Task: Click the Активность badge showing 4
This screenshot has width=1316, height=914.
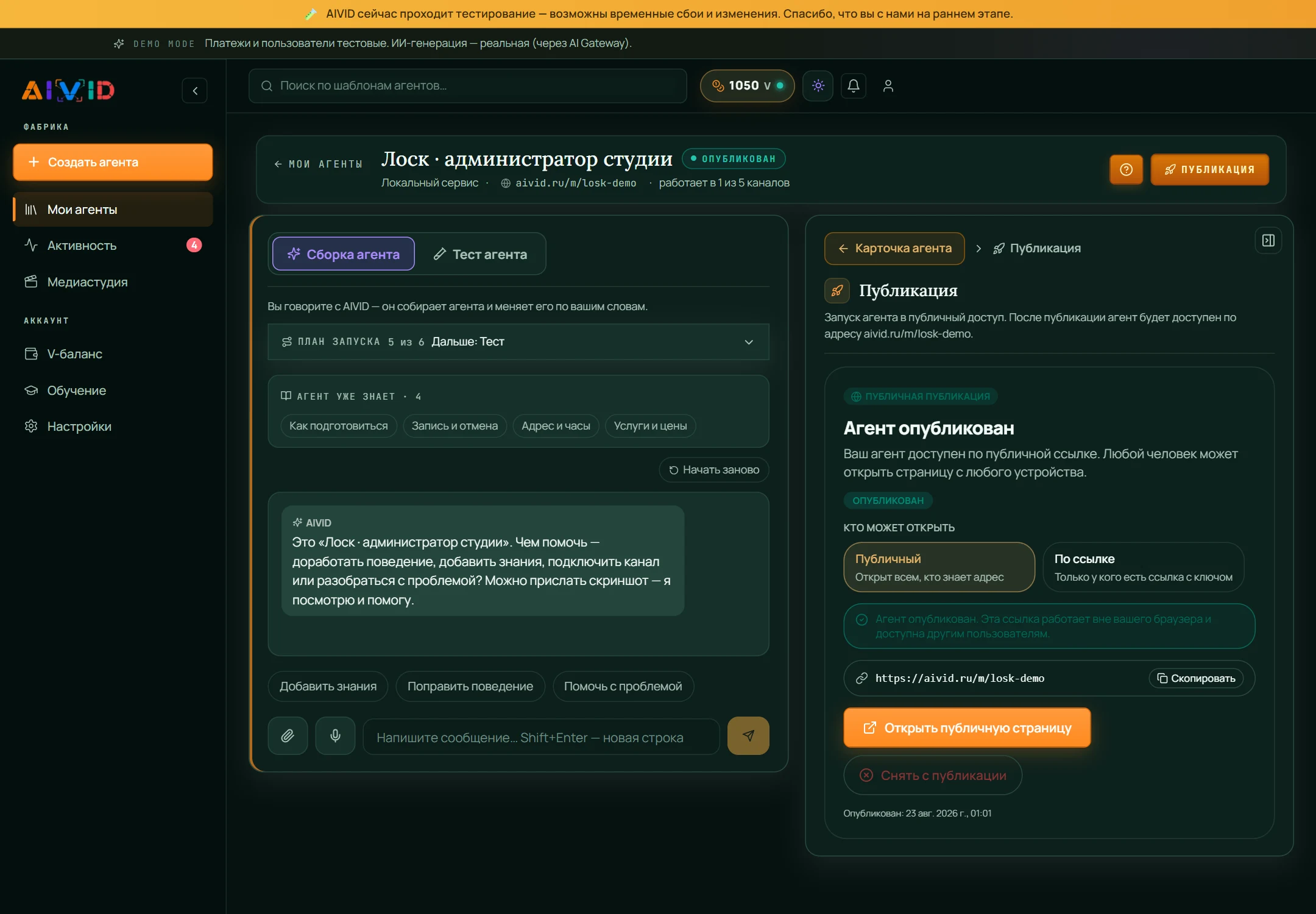Action: (194, 245)
